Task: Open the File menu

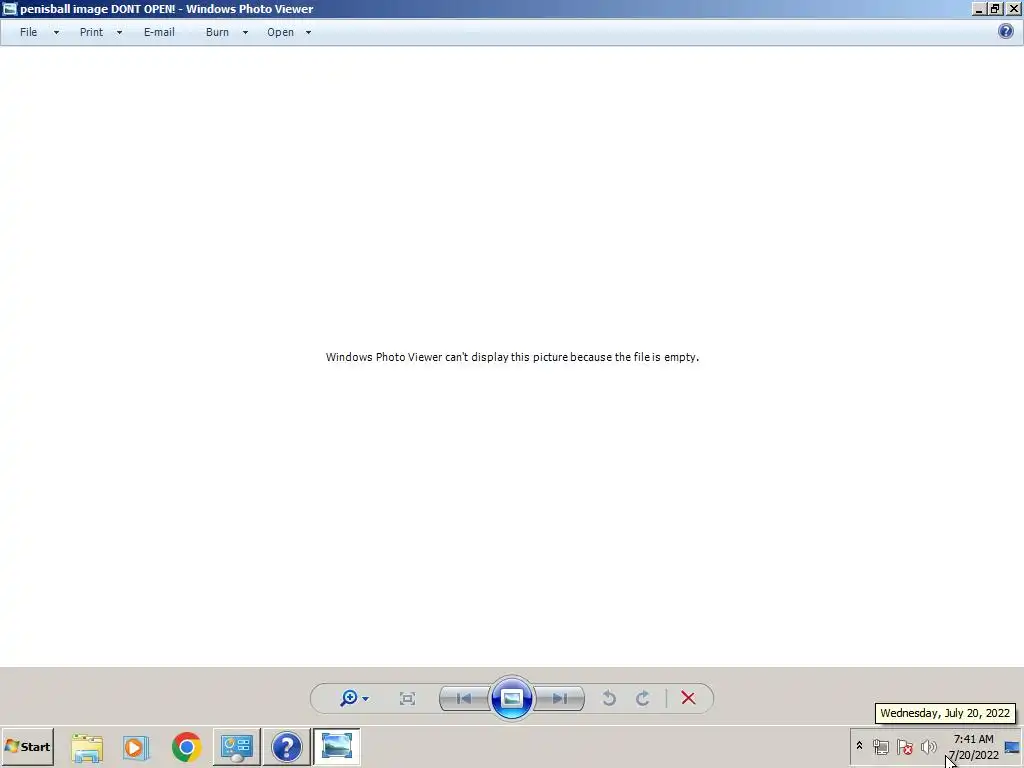Action: point(28,32)
